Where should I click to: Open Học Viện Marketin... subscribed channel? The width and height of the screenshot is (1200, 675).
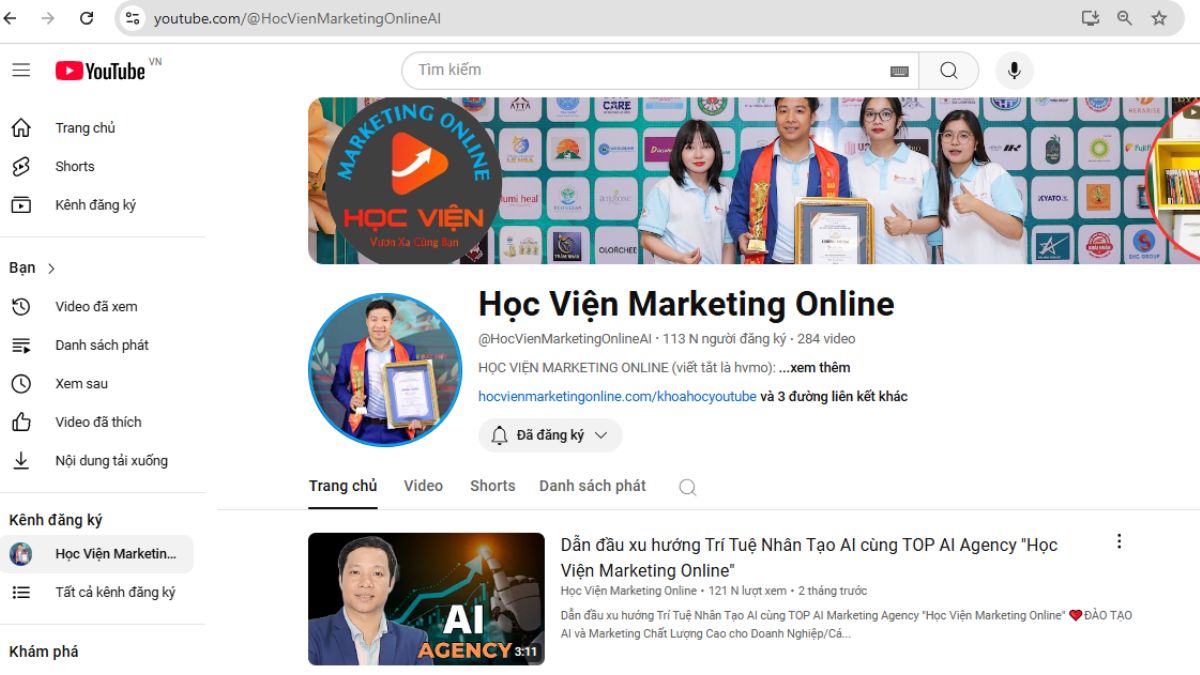coord(97,554)
